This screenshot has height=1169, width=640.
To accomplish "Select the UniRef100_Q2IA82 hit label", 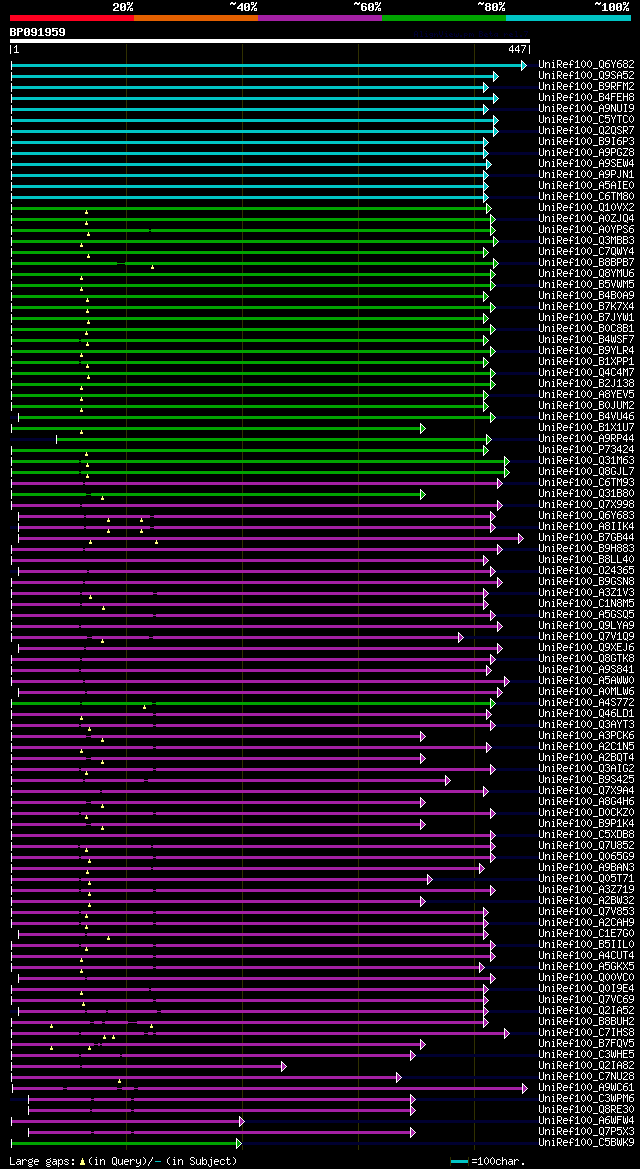I will coord(586,1065).
